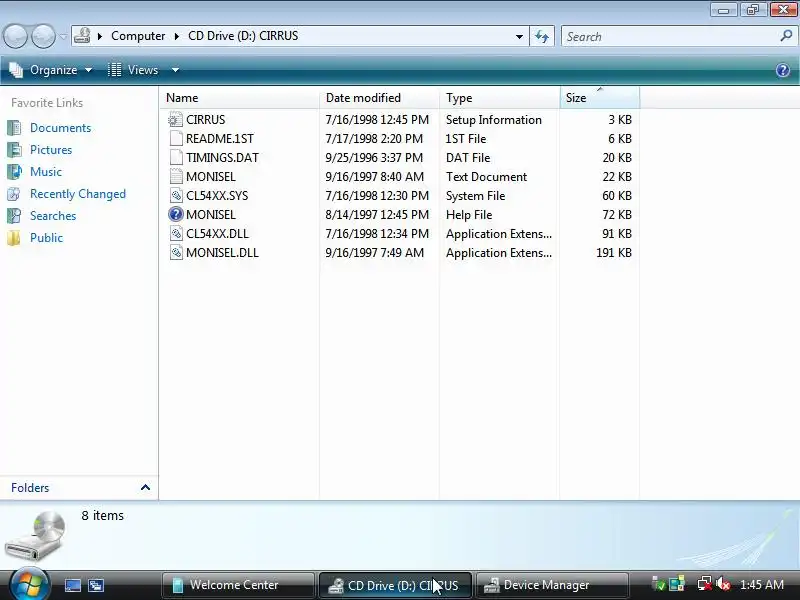The image size is (800, 600).
Task: Click CD Drive (D:) CIRRUS taskbar button
Action: pyautogui.click(x=395, y=585)
